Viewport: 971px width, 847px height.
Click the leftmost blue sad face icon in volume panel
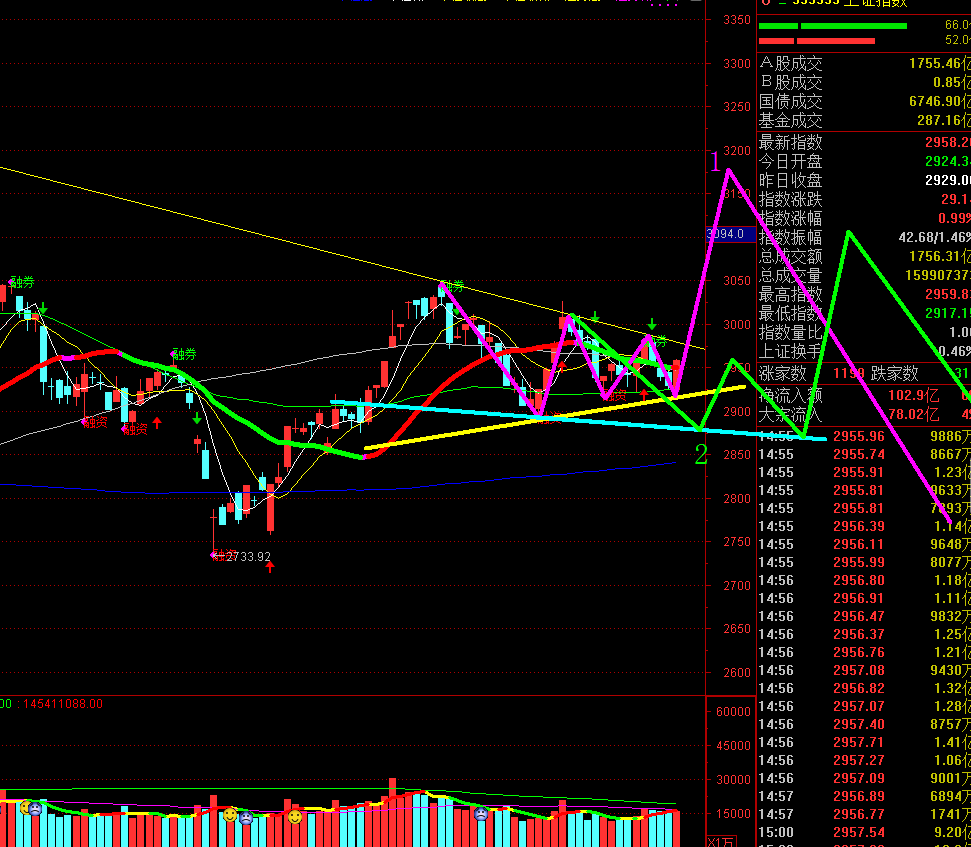coord(36,809)
